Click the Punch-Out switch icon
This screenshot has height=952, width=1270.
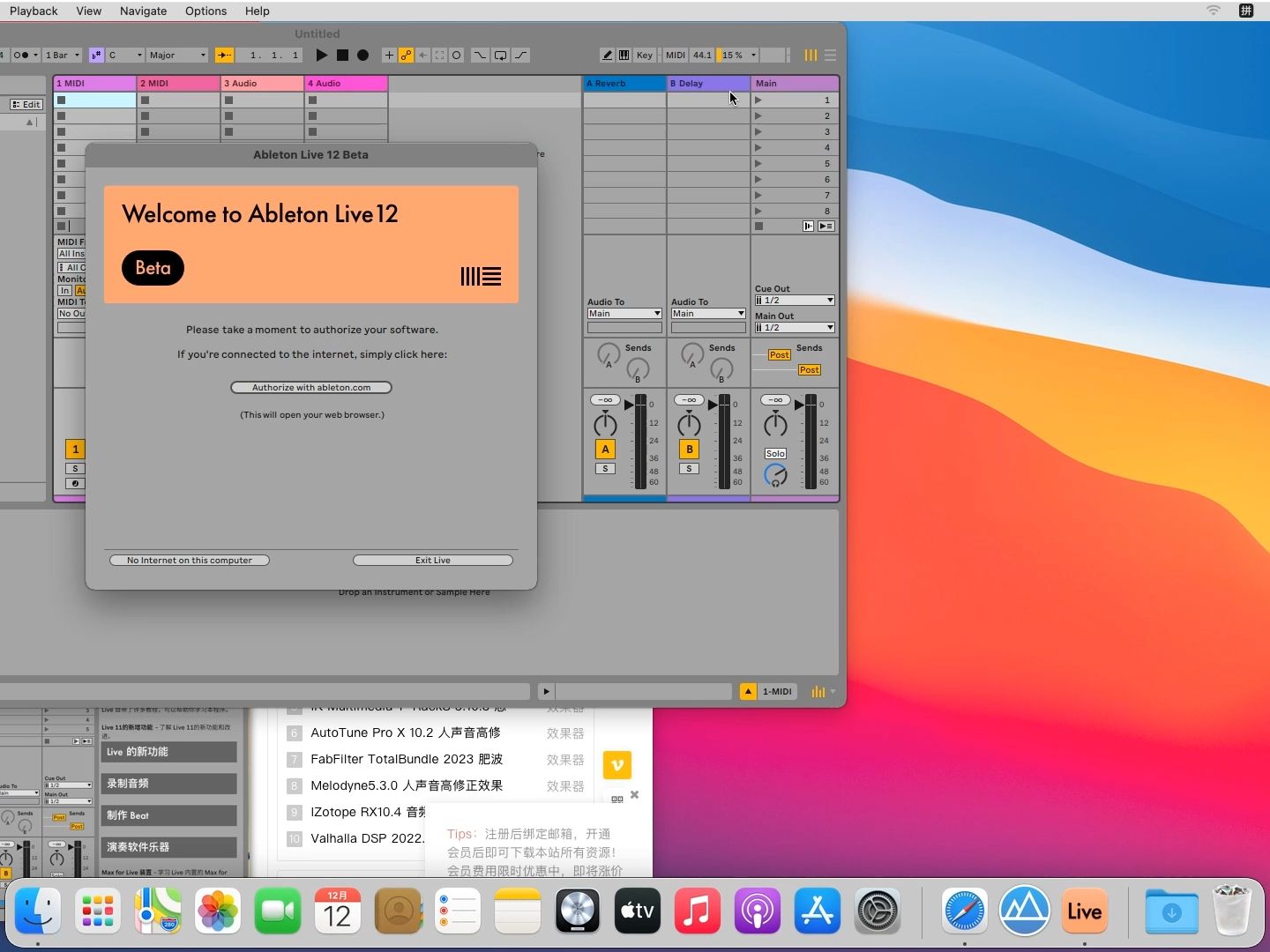pyautogui.click(x=521, y=55)
